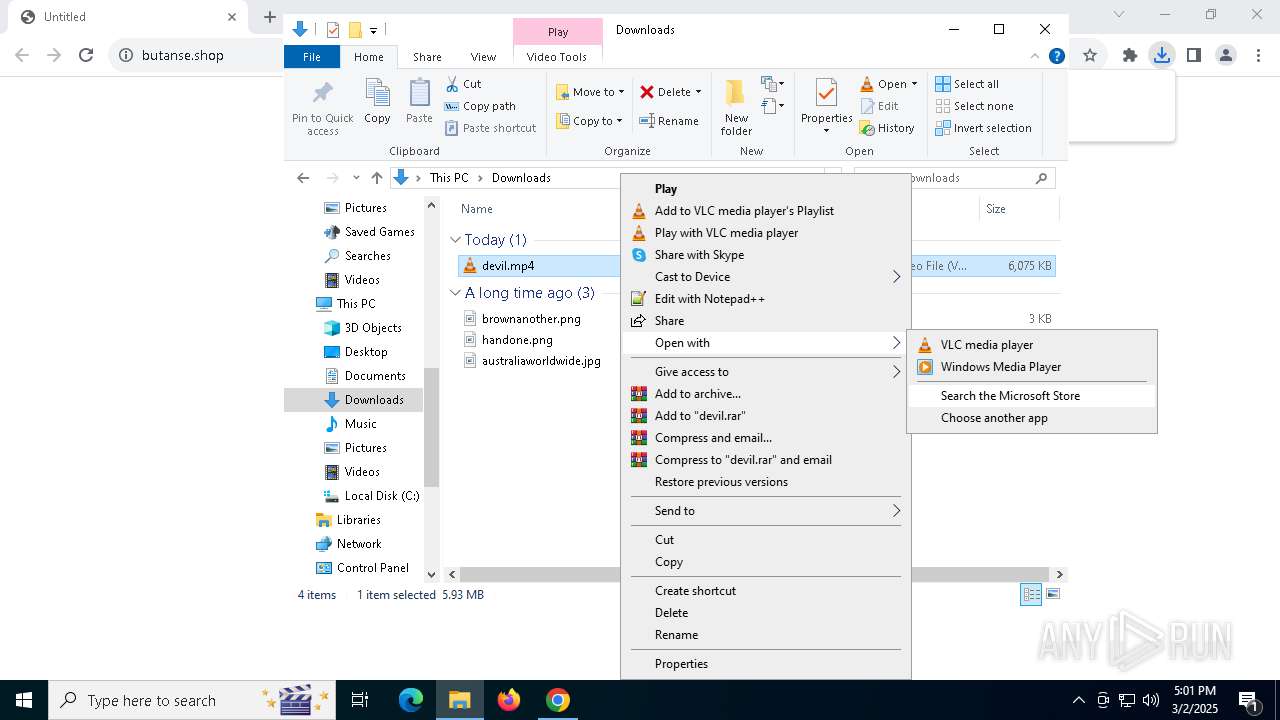Select the australiaworldwide.jpg file
1280x720 pixels.
tap(541, 361)
